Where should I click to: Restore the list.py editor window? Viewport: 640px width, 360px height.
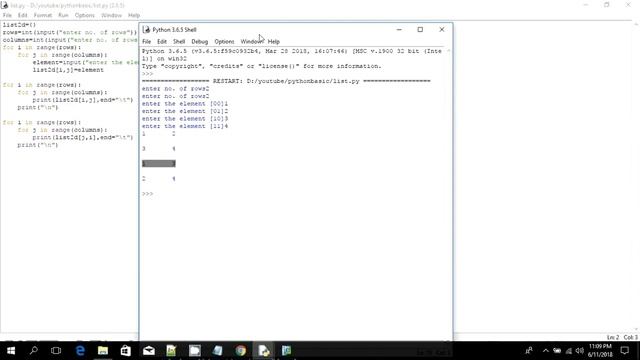pyautogui.click(x=607, y=5)
